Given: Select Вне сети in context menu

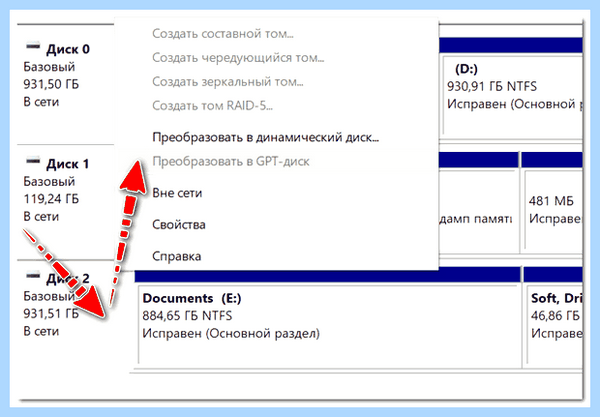Looking at the screenshot, I should (177, 193).
